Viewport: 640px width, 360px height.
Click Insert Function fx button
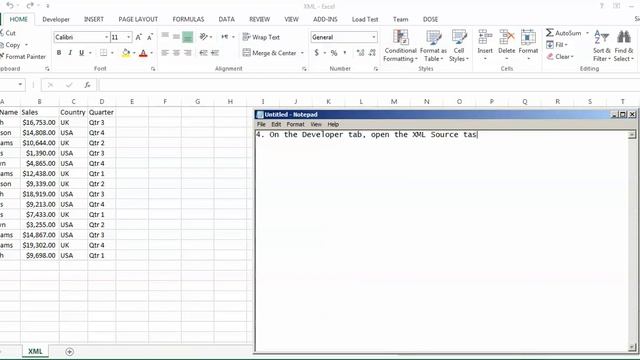coord(87,85)
